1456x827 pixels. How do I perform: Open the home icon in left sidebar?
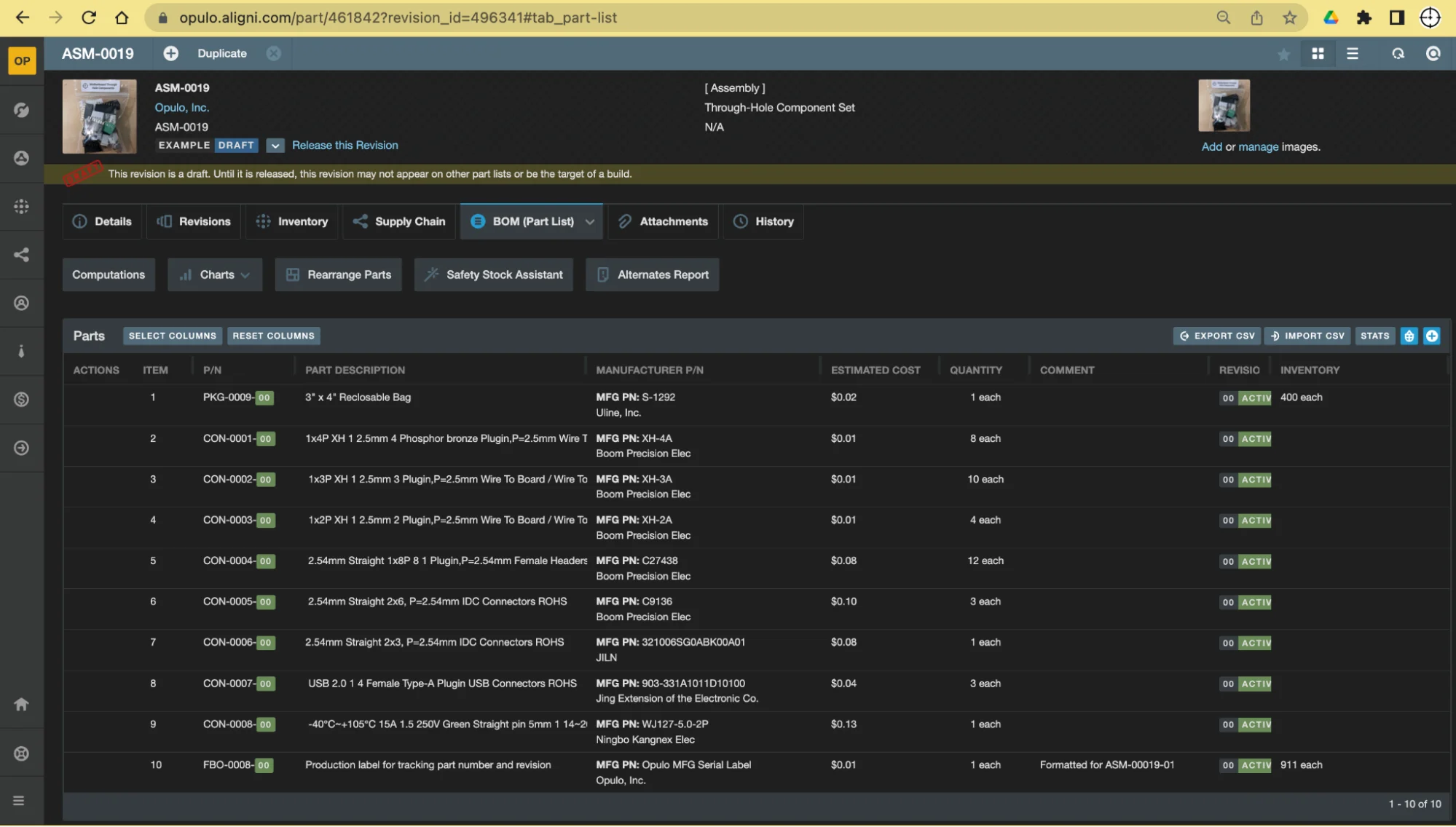tap(21, 704)
